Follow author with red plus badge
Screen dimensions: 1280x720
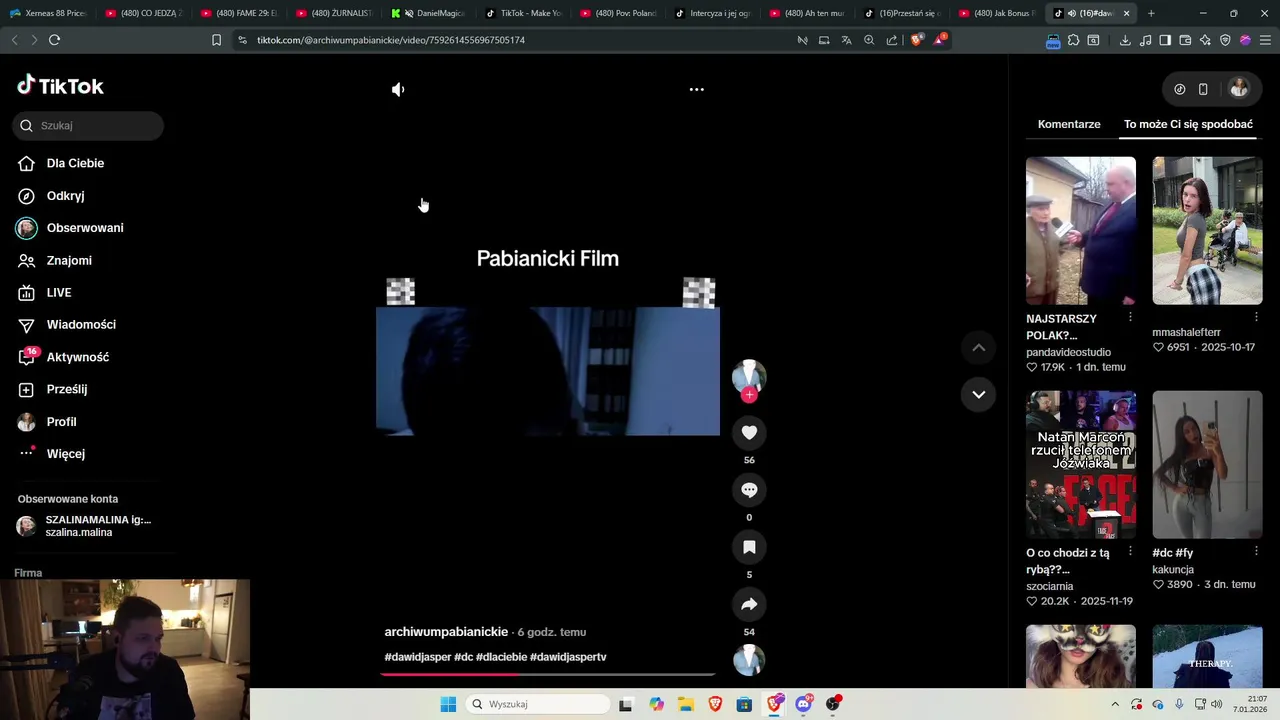coord(749,395)
